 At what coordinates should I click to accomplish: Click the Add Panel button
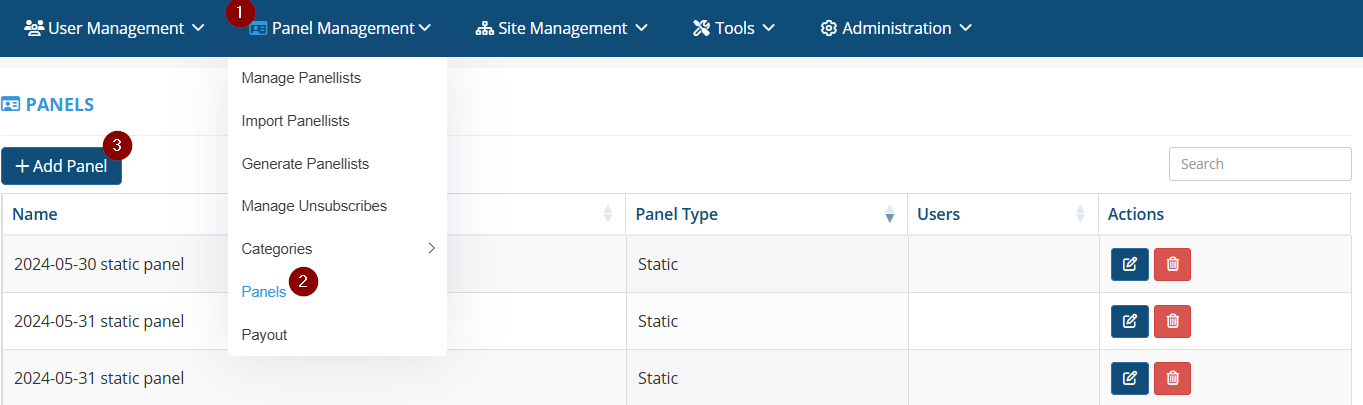click(x=61, y=166)
